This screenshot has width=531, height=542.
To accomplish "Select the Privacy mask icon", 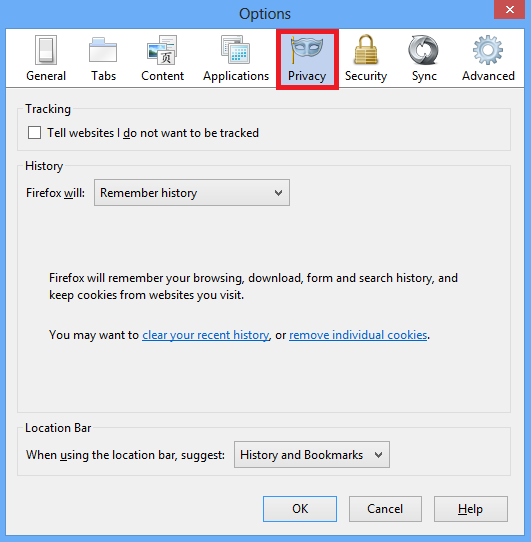I will 307,50.
